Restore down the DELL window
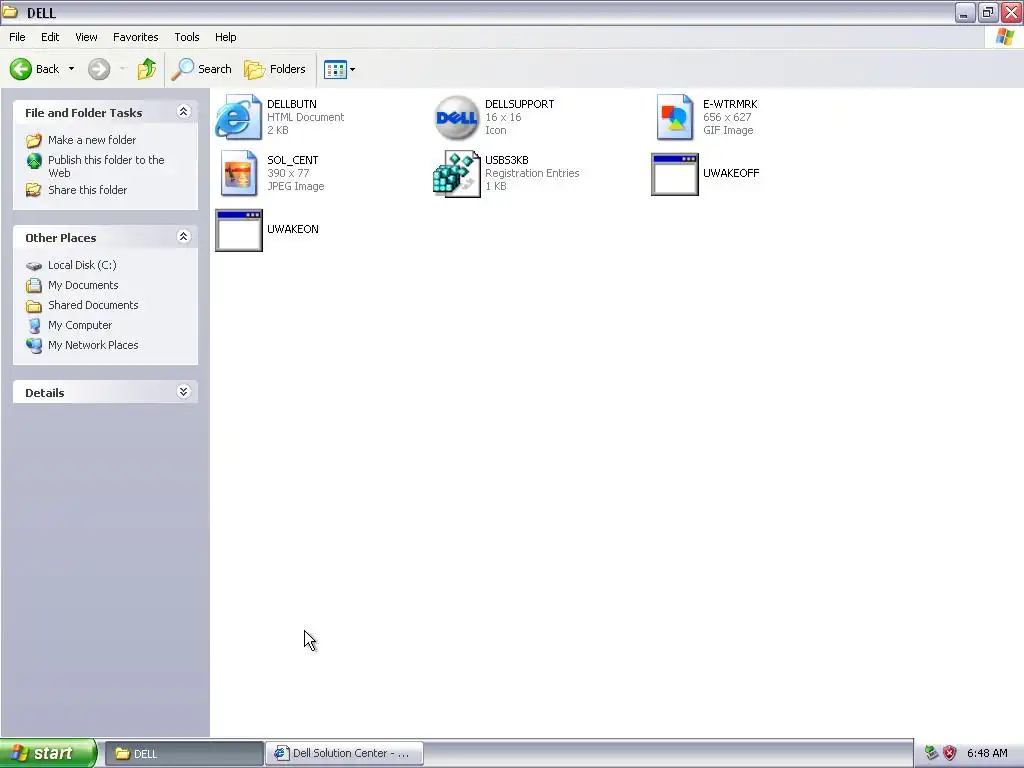The height and width of the screenshot is (768, 1024). coord(988,12)
